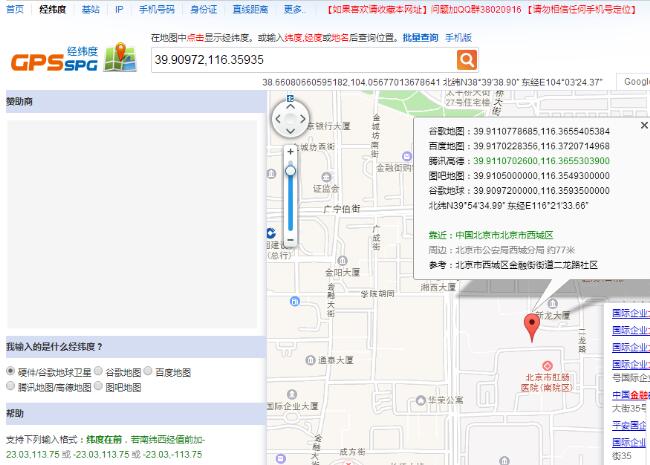Click the 中国金融 search result link

[x=631, y=395]
